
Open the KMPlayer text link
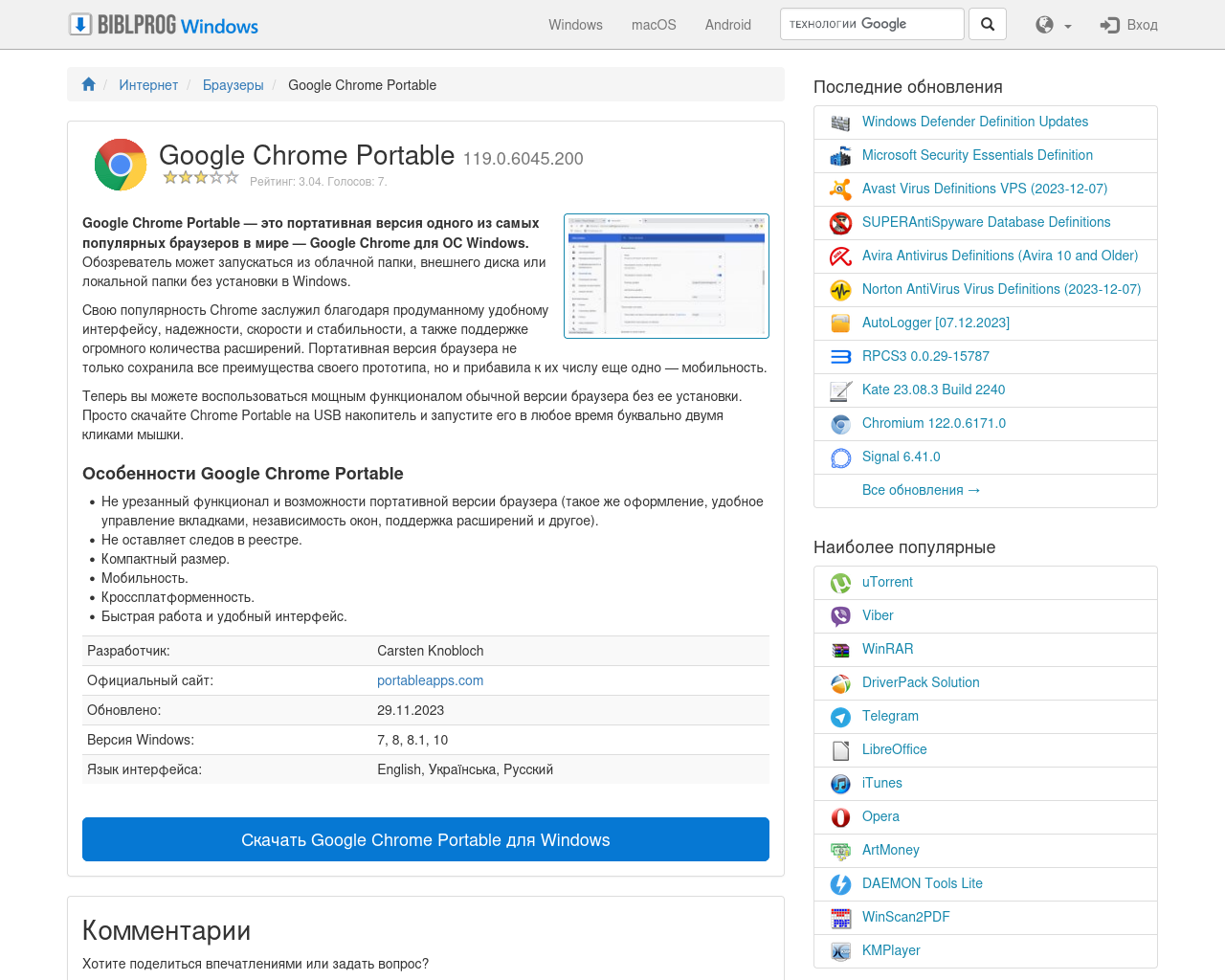tap(891, 950)
